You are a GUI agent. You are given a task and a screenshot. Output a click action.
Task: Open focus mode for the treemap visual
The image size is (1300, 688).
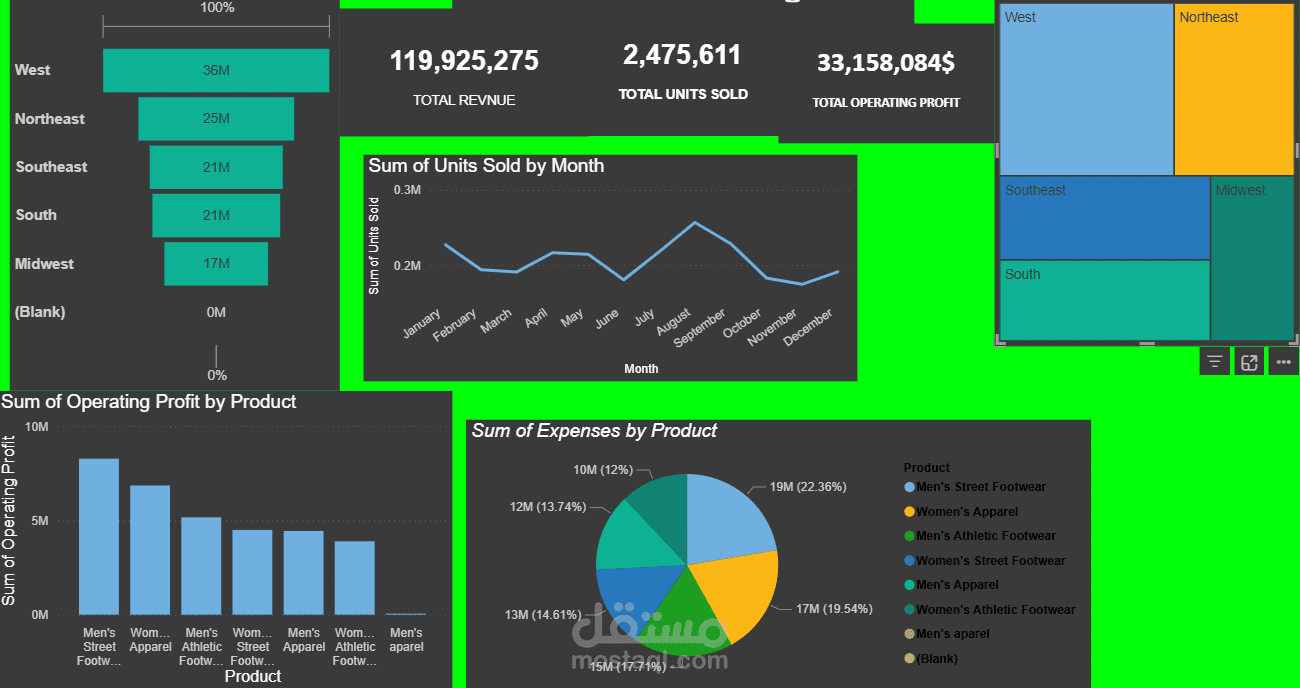[x=1248, y=361]
